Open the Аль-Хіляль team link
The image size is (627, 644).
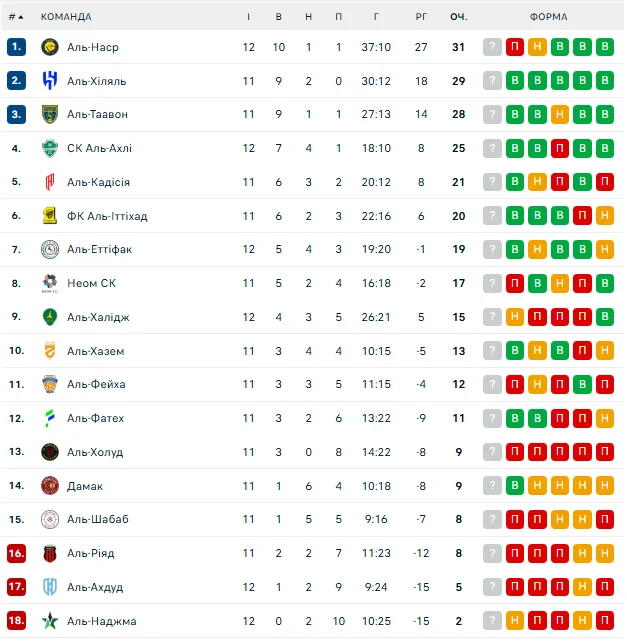(96, 81)
